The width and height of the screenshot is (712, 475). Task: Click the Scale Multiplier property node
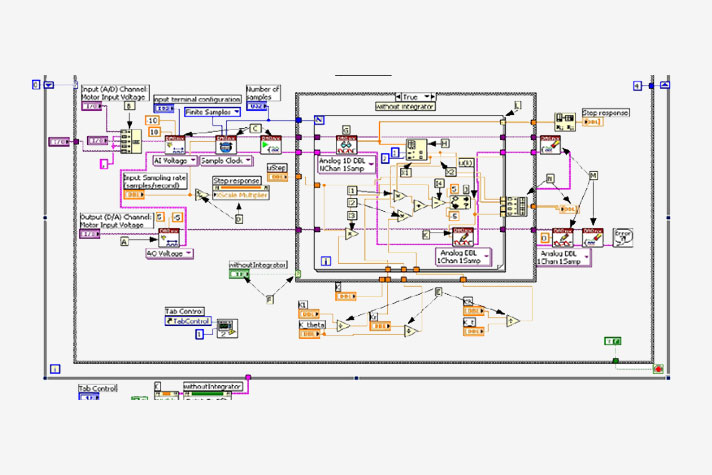click(x=240, y=194)
